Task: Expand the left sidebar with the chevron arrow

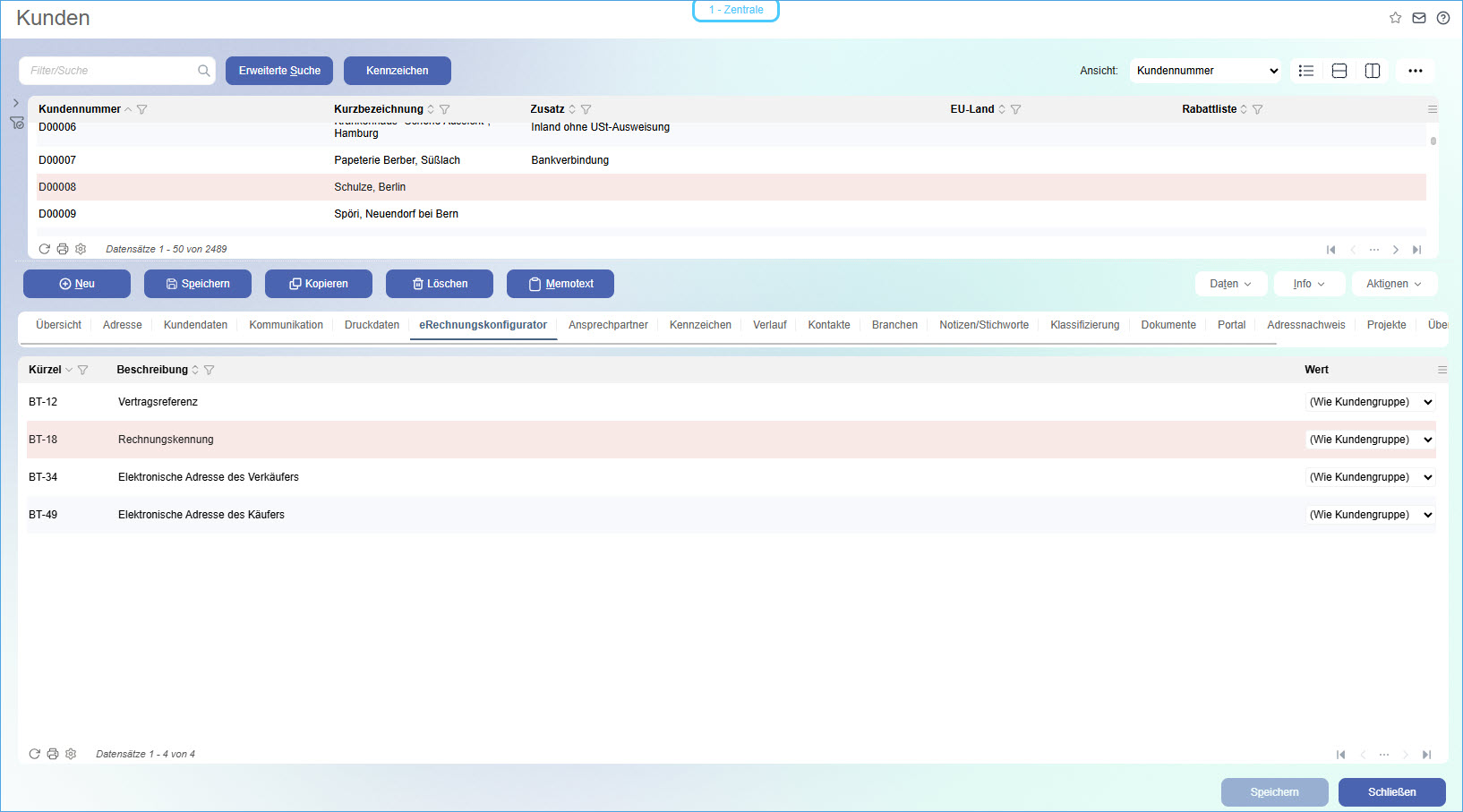Action: pyautogui.click(x=16, y=103)
